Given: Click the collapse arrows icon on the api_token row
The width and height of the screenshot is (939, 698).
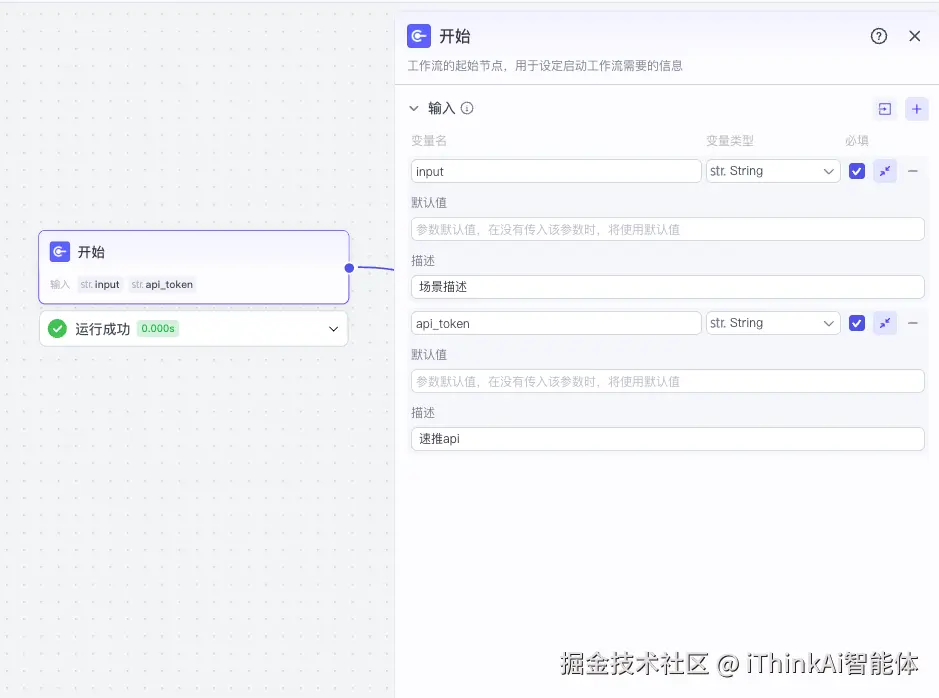Looking at the screenshot, I should 884,322.
